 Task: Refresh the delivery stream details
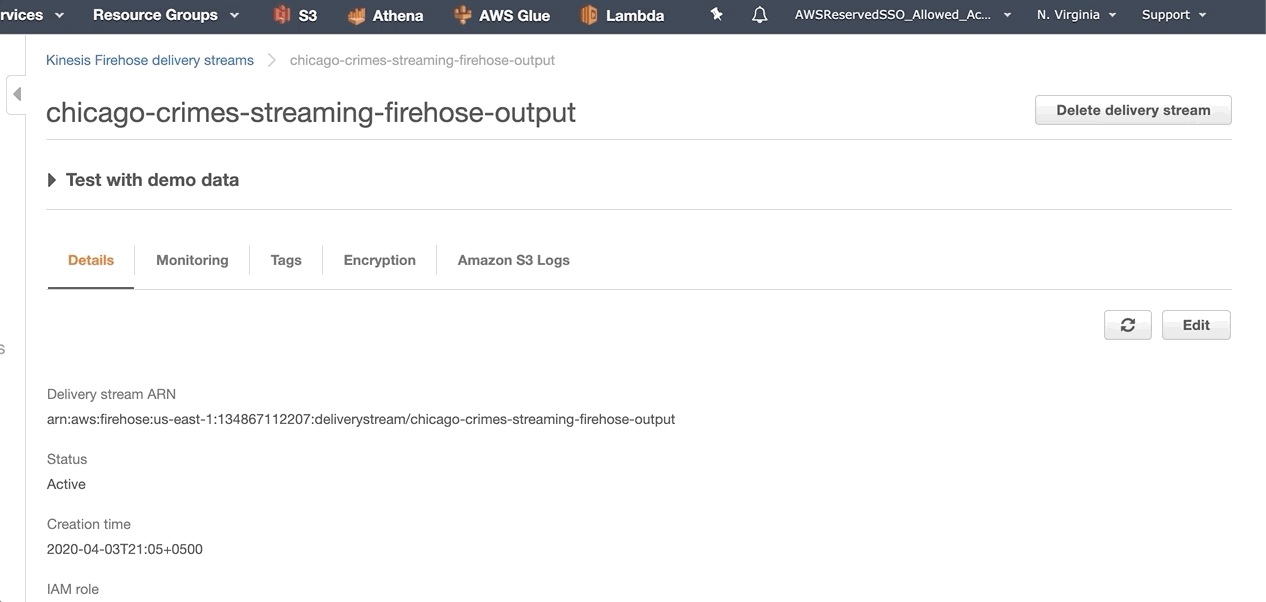pos(1128,325)
